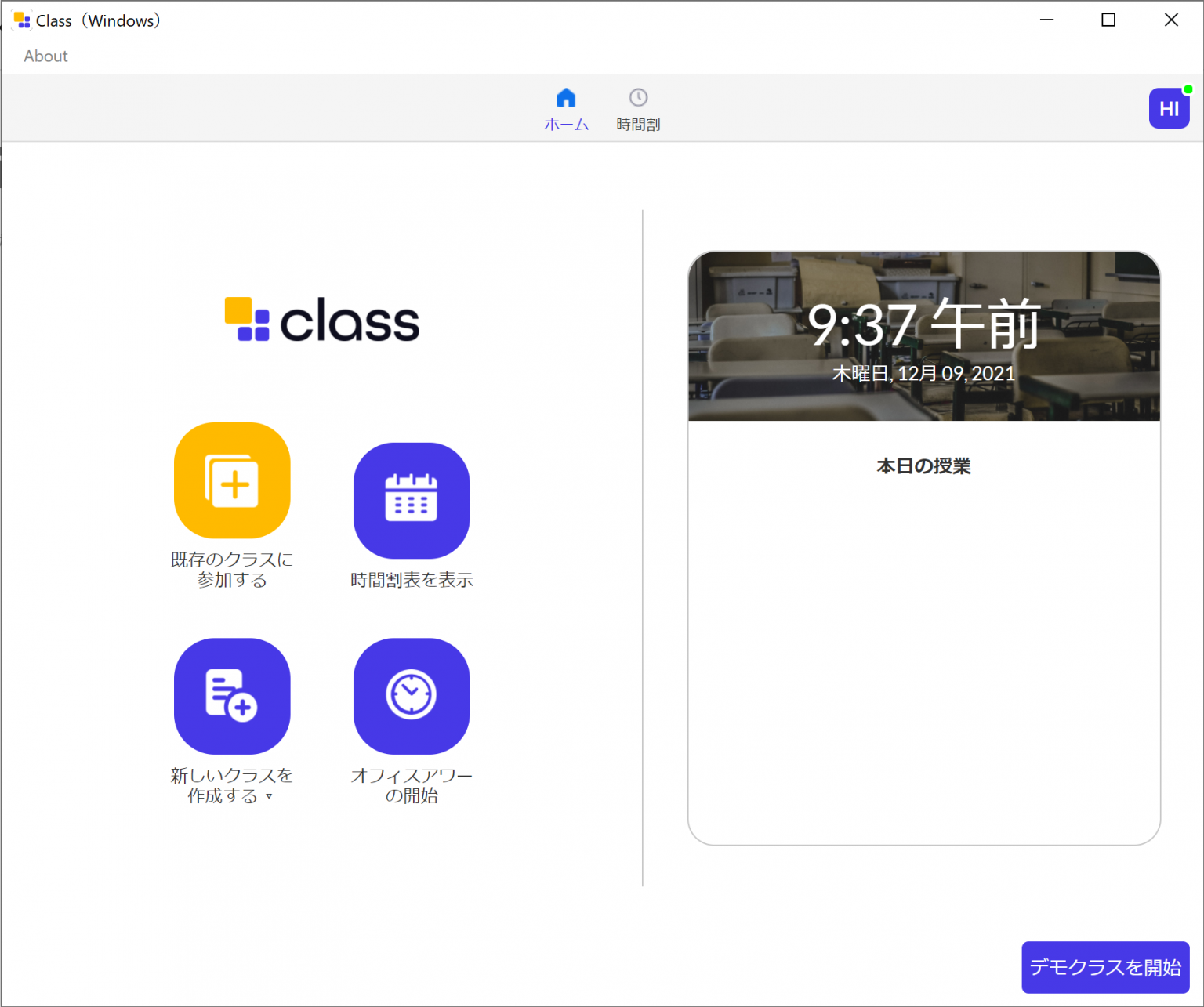Image resolution: width=1204 pixels, height=1007 pixels.
Task: Maximize the Class window
Action: pyautogui.click(x=1108, y=20)
